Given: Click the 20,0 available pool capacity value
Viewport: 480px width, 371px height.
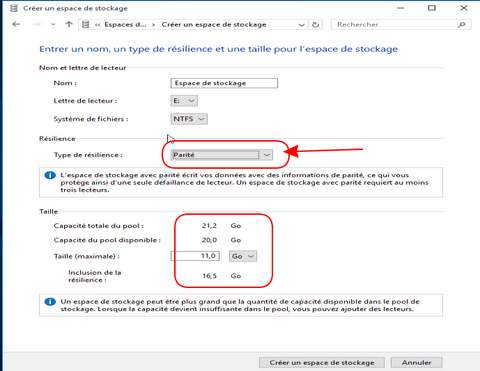Looking at the screenshot, I should pos(209,240).
